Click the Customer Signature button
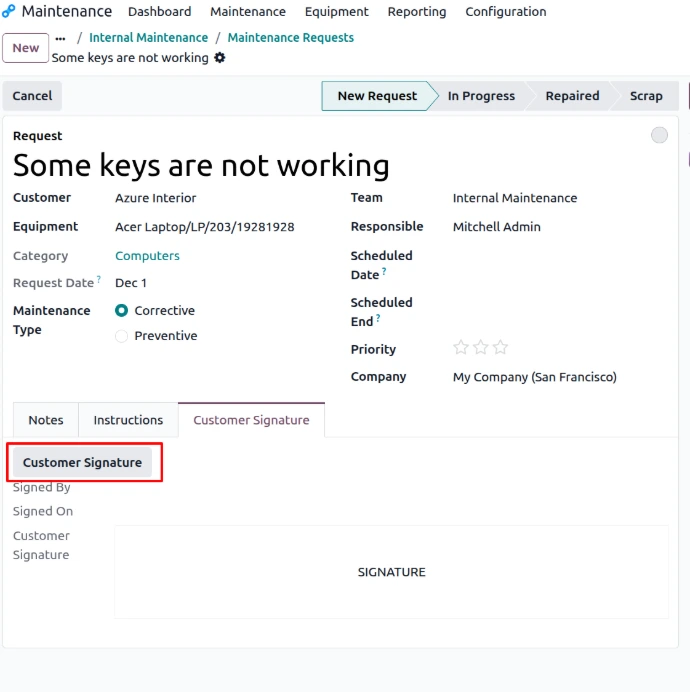 pos(82,463)
